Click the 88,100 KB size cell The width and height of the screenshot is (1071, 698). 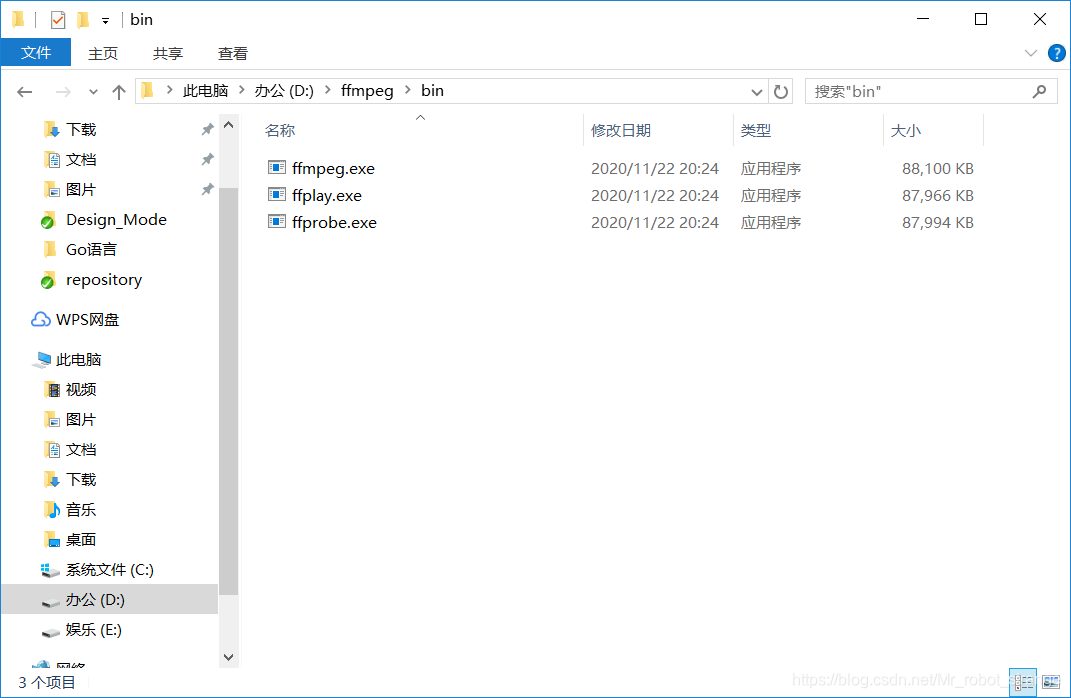click(937, 169)
